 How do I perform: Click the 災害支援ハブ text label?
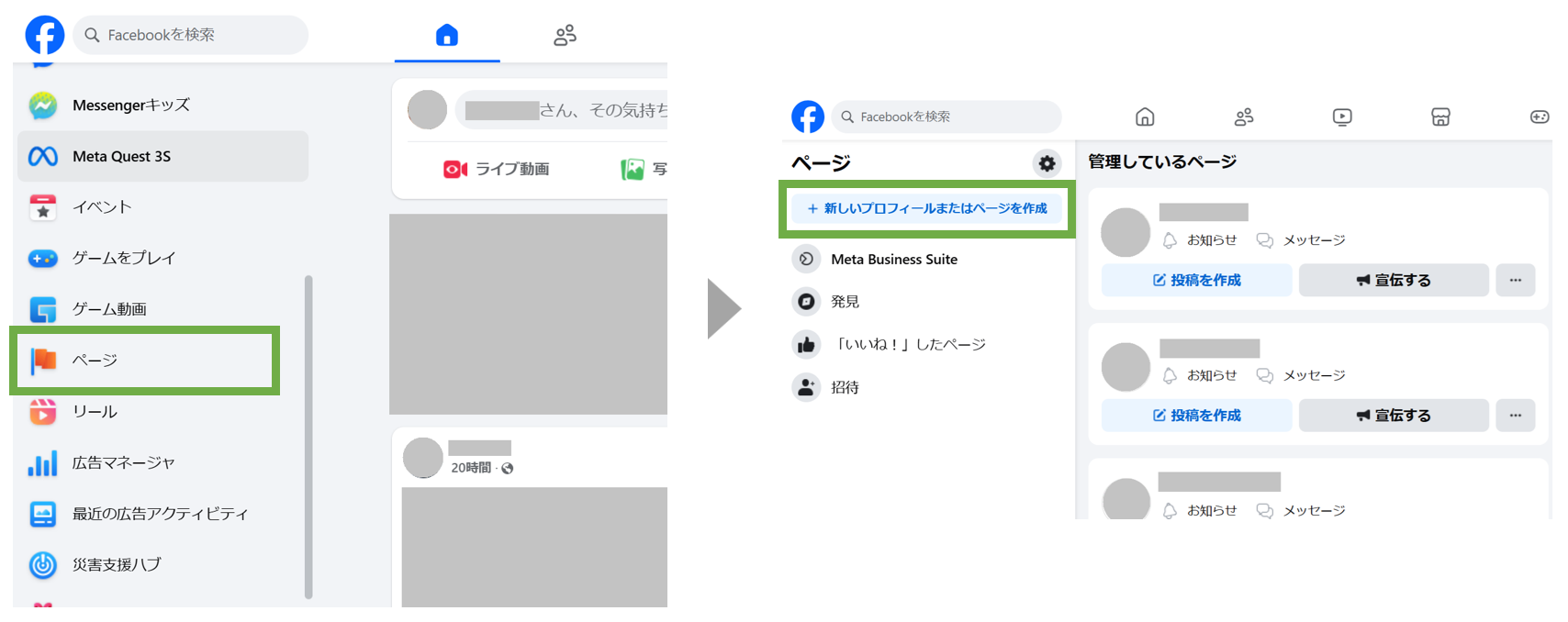117,565
